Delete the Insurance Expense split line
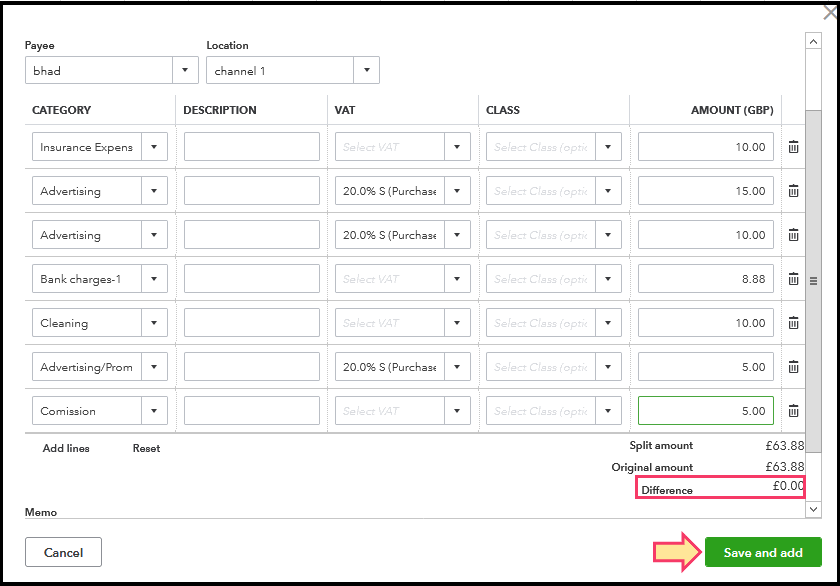Image resolution: width=840 pixels, height=586 pixels. coord(793,147)
